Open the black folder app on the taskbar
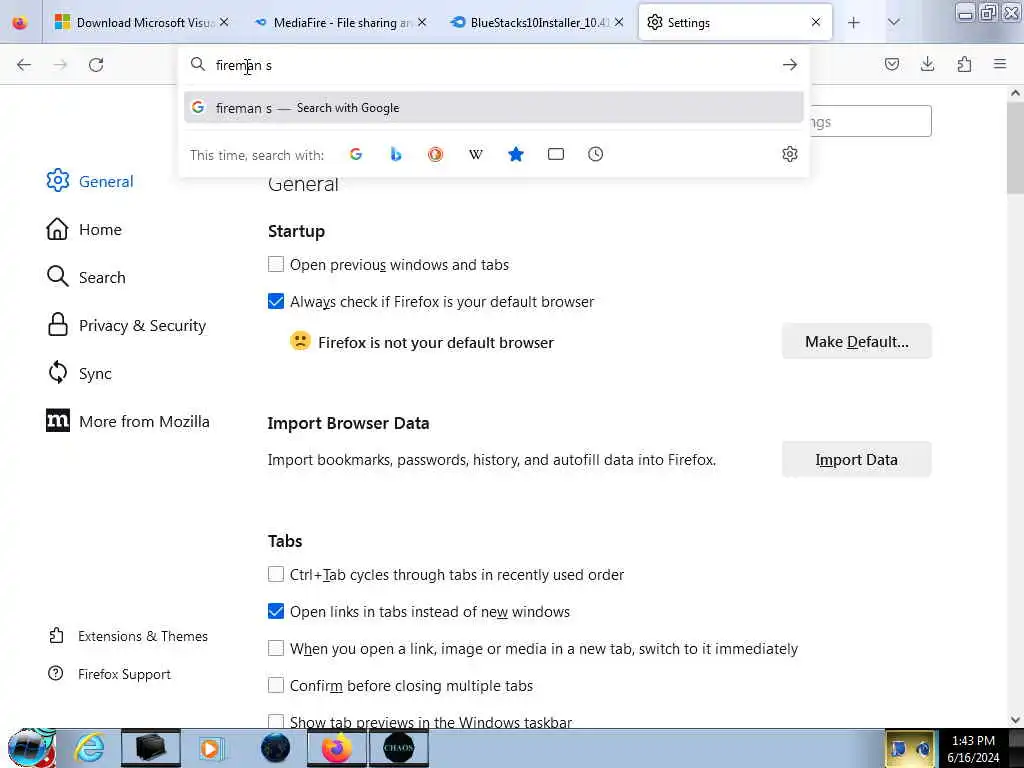1024x768 pixels. 150,748
